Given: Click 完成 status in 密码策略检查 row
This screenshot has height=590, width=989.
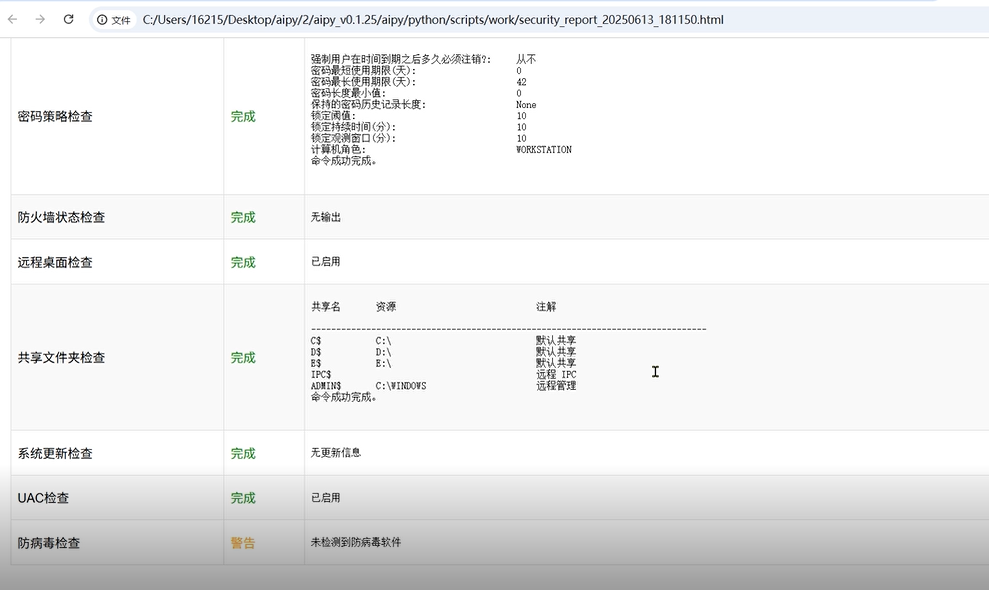Looking at the screenshot, I should (x=243, y=117).
